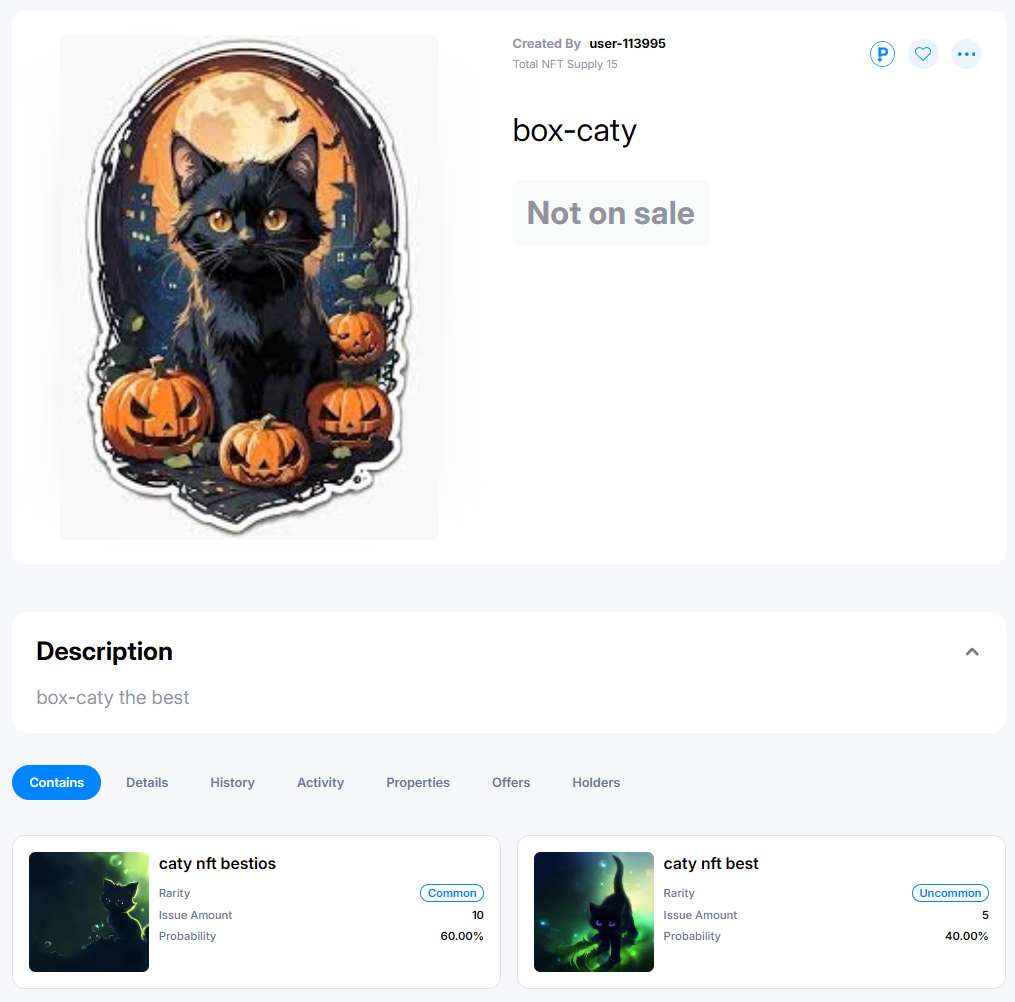
Task: Show the Properties tab
Action: point(418,782)
